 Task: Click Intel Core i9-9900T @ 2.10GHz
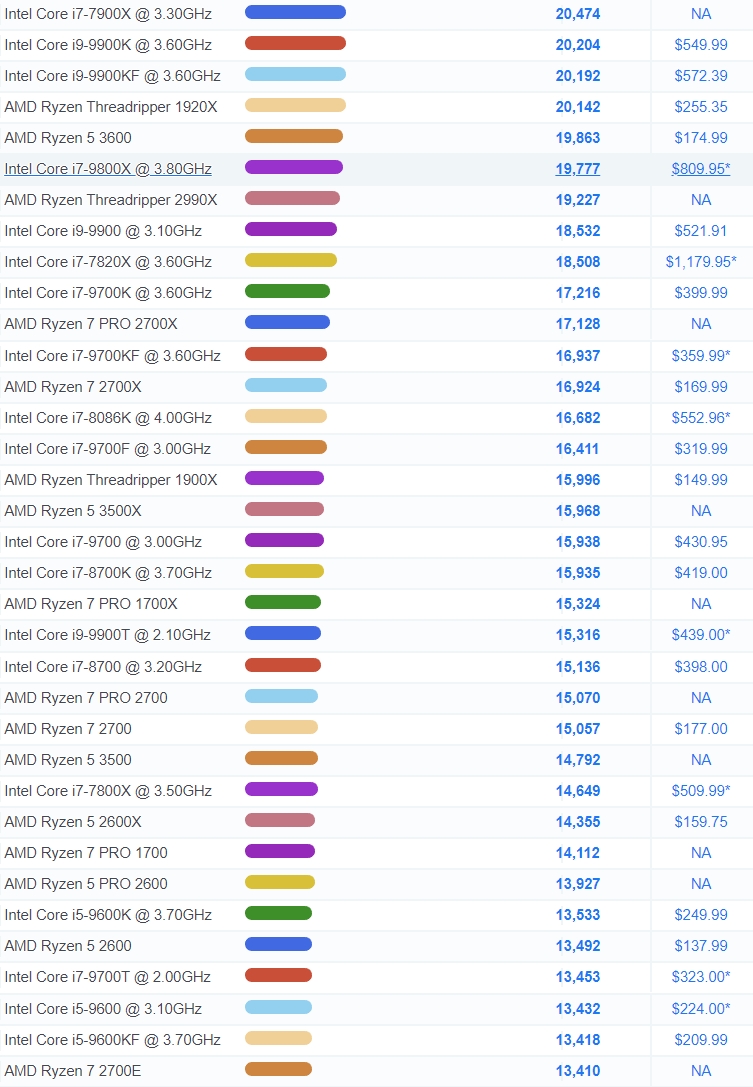click(107, 635)
